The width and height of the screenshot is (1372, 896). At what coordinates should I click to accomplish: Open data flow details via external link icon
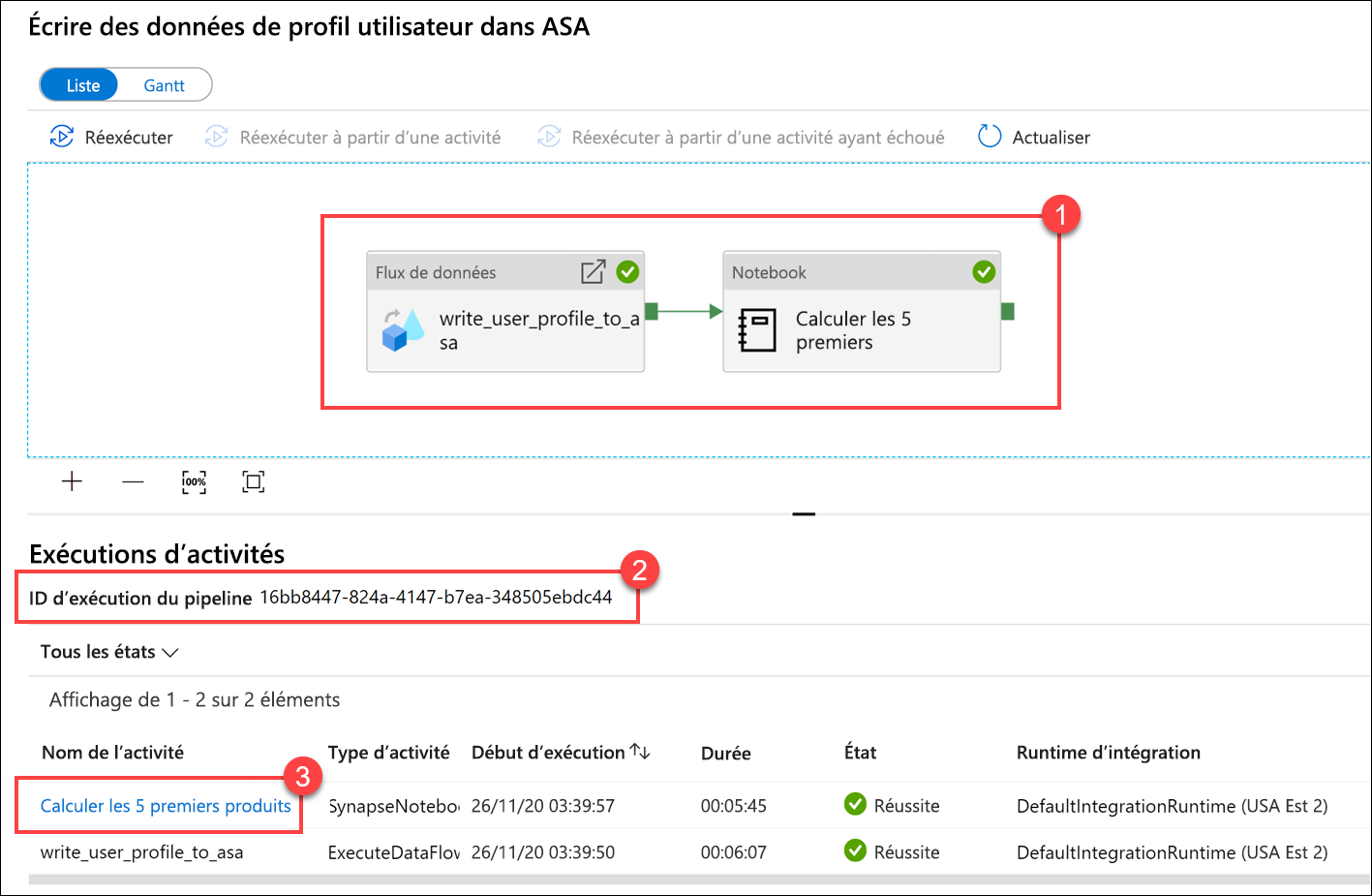coord(593,272)
